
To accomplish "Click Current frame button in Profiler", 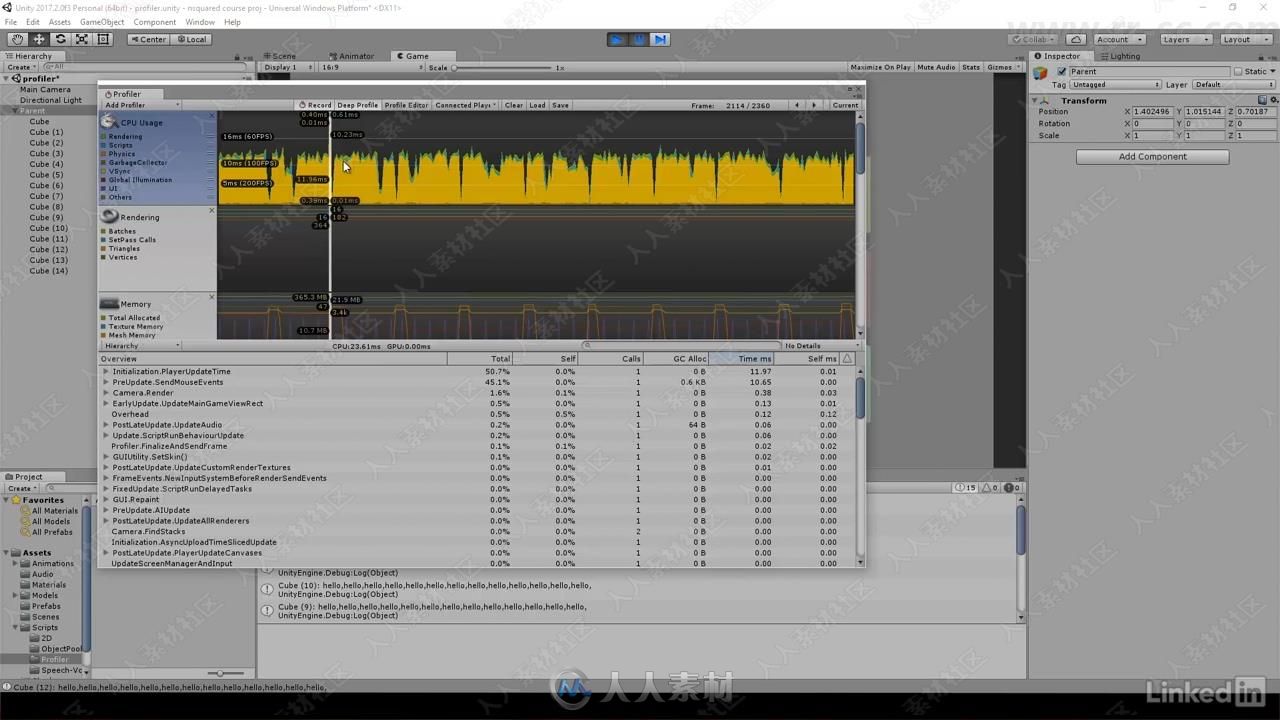I will 845,105.
